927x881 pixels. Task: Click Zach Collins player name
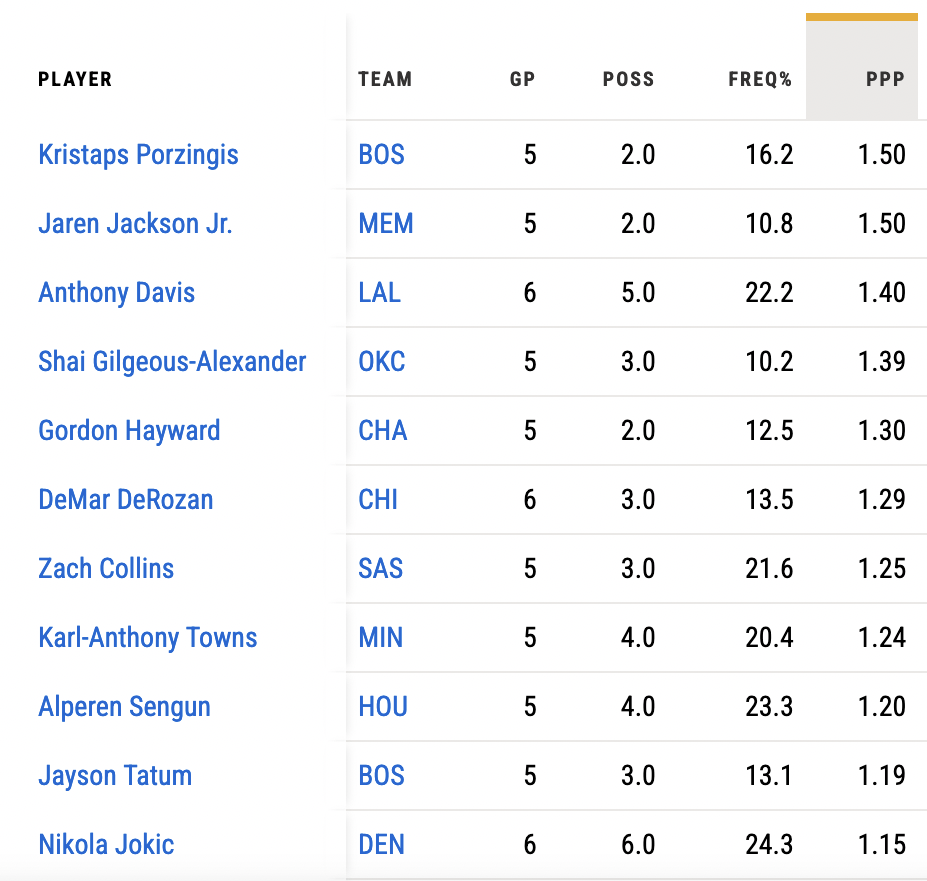click(x=106, y=569)
